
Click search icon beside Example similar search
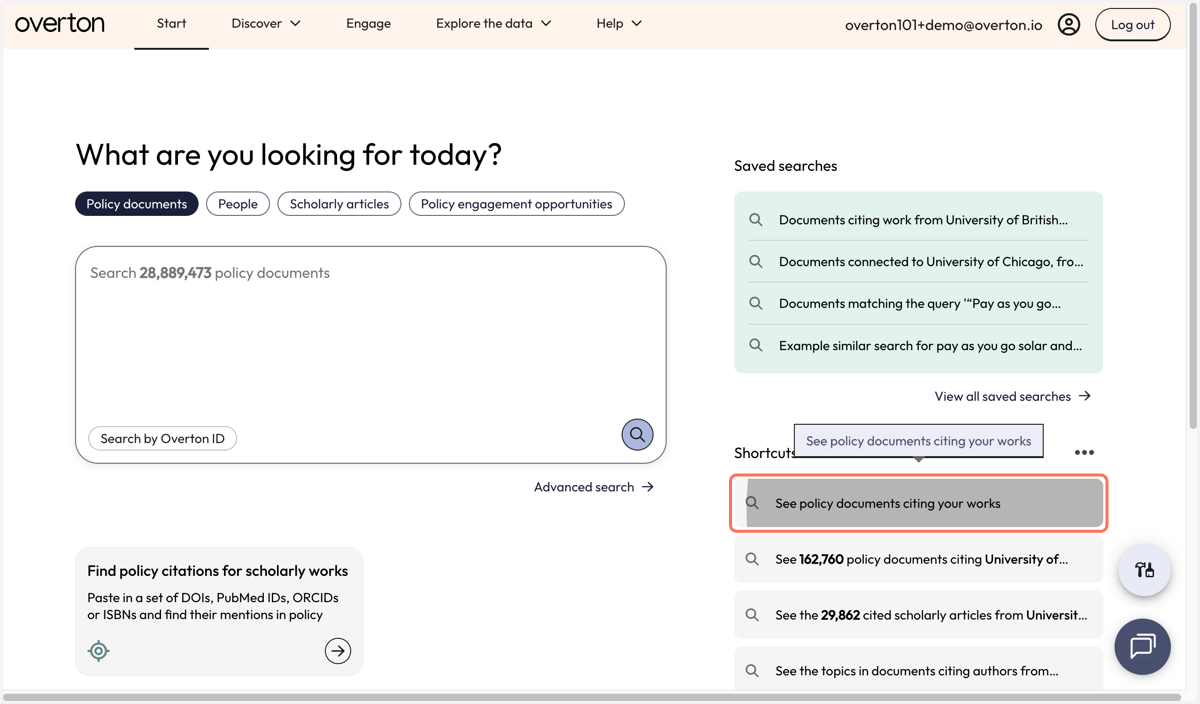pos(756,346)
